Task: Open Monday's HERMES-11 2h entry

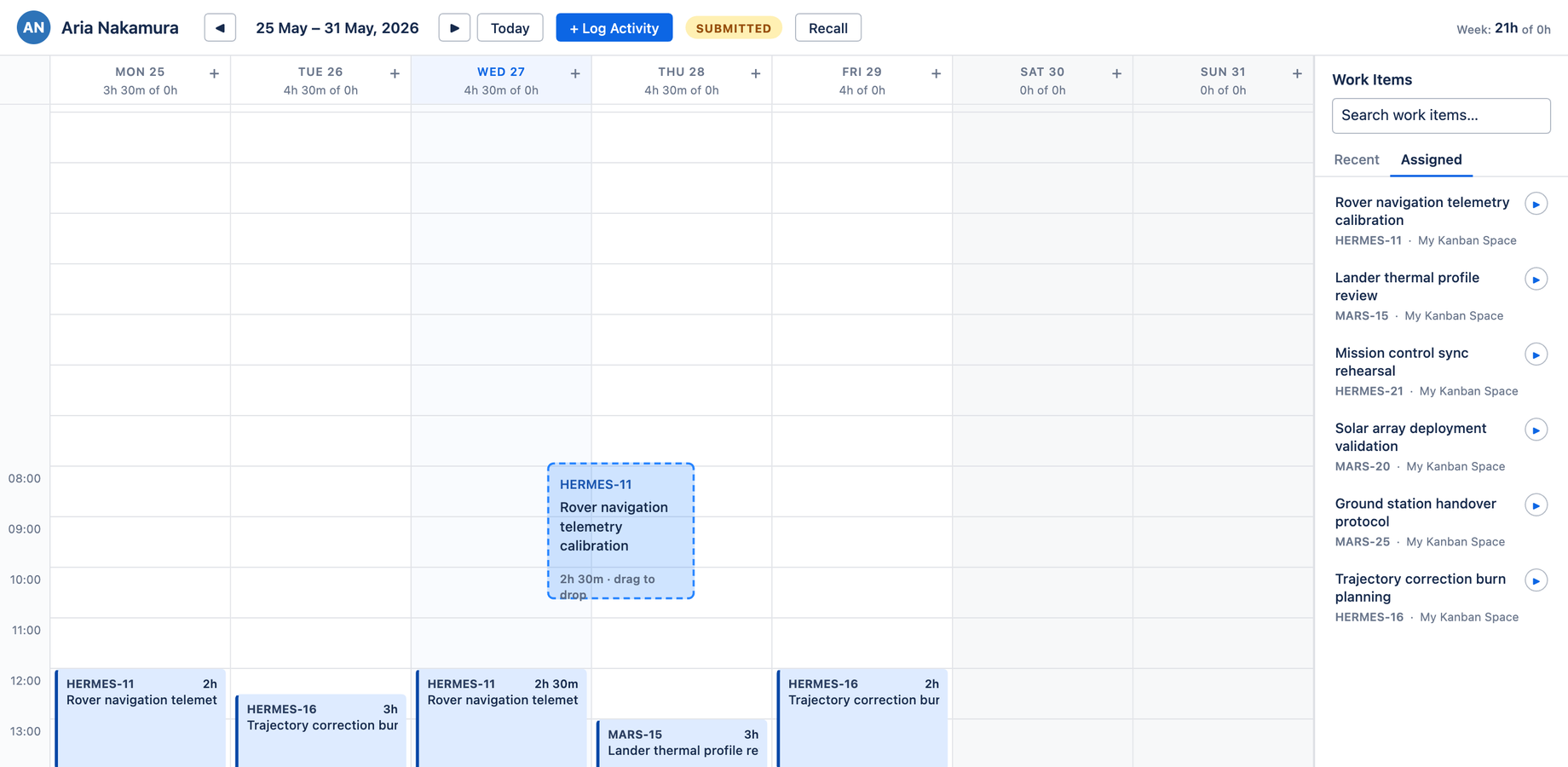Action: (141, 718)
